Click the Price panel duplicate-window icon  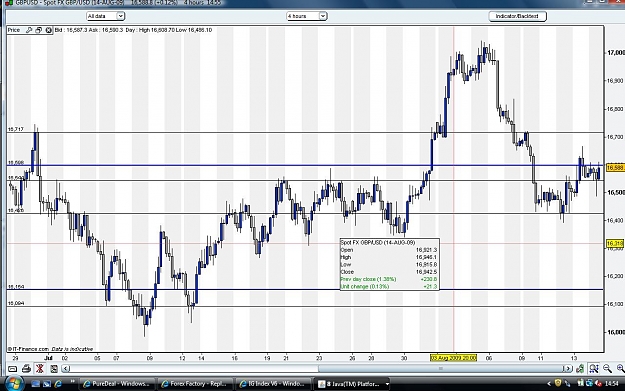tap(39, 30)
